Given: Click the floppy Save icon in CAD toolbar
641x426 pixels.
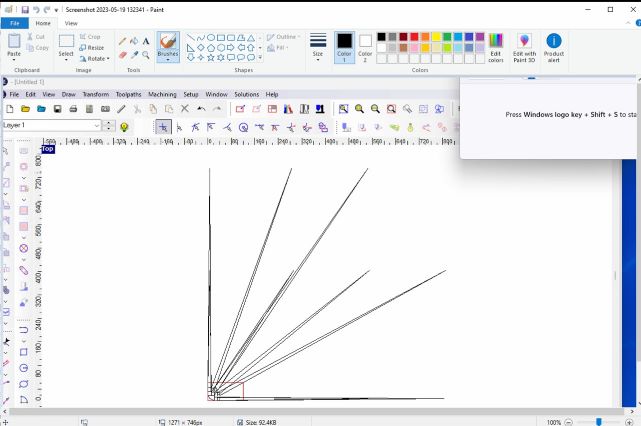Looking at the screenshot, I should [x=57, y=109].
